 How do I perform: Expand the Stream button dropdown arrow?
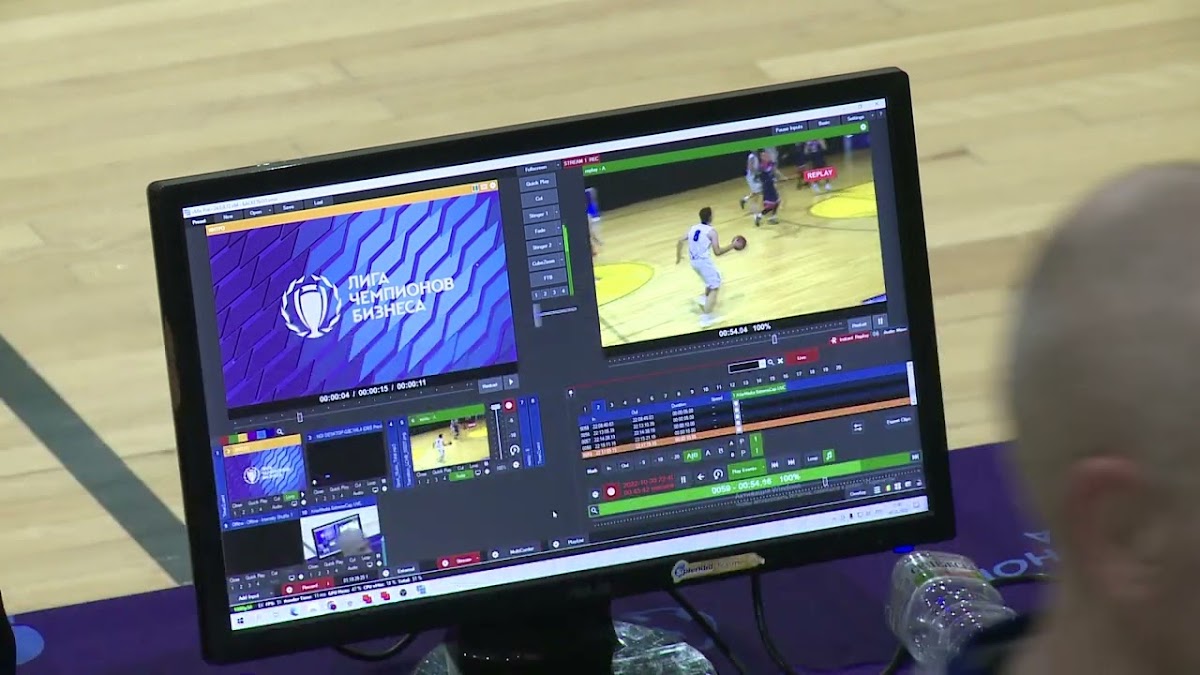pyautogui.click(x=477, y=558)
